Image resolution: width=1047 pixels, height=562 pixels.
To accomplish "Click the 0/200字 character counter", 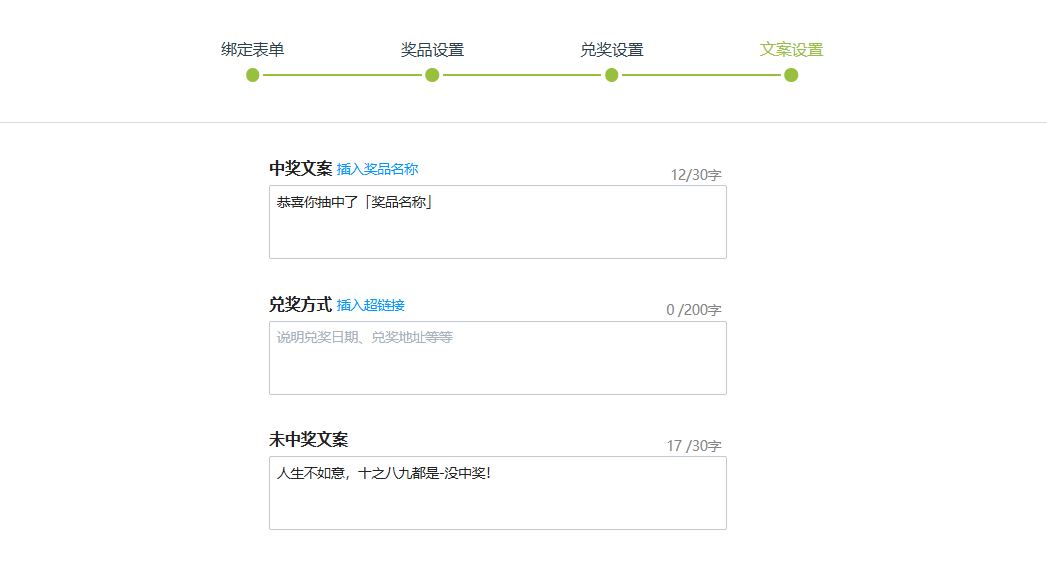I will coord(693,310).
